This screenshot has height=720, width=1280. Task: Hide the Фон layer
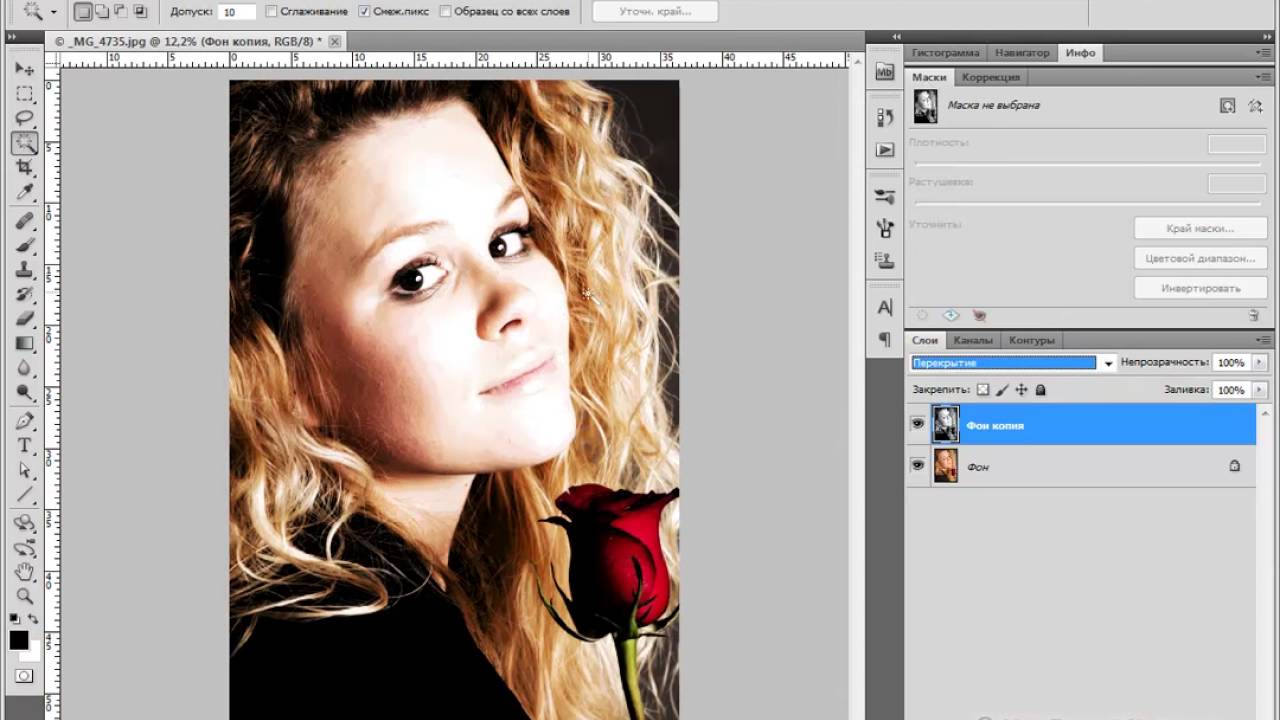coord(918,466)
